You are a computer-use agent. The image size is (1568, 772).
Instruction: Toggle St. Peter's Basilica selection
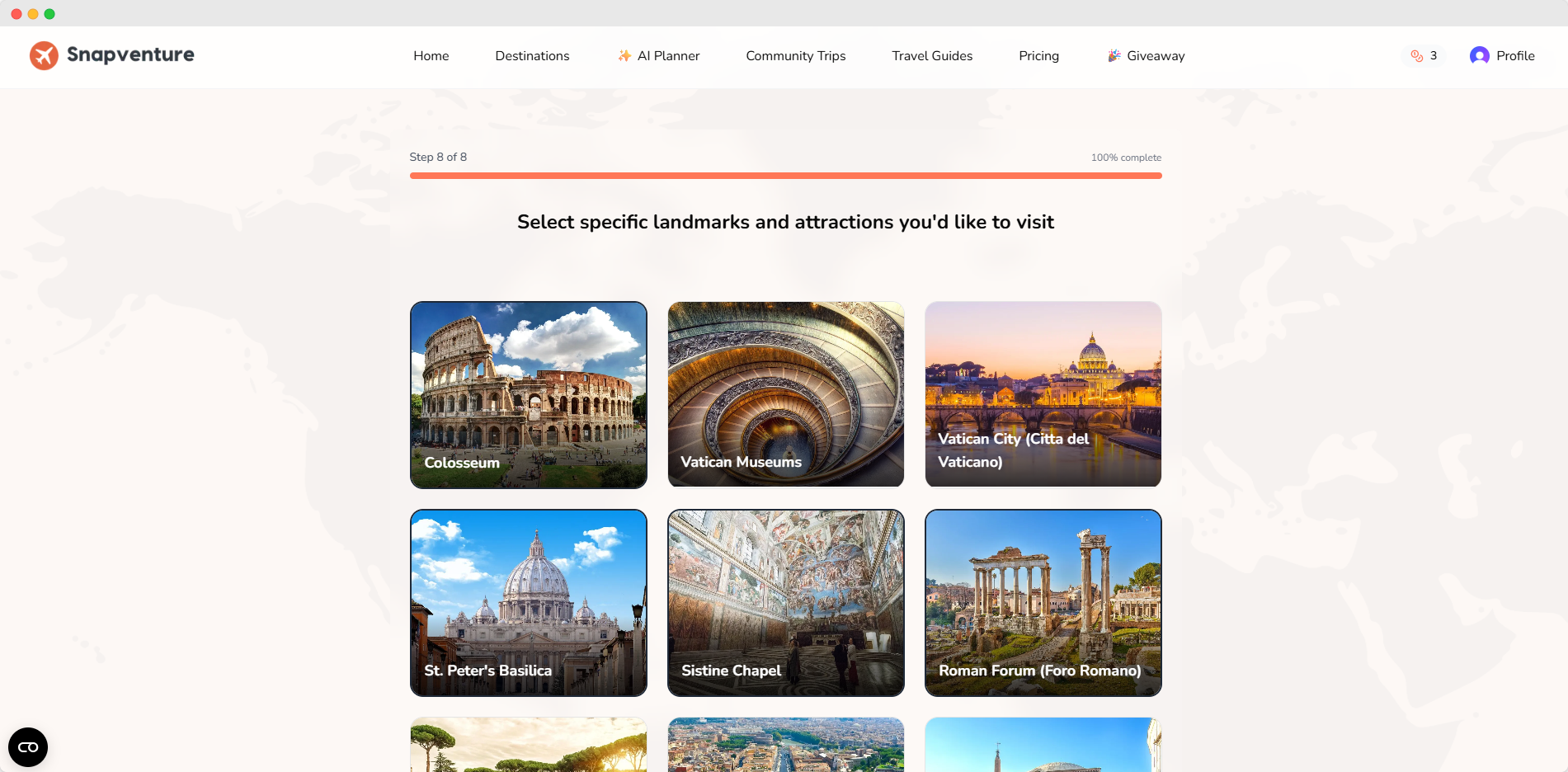(x=529, y=603)
